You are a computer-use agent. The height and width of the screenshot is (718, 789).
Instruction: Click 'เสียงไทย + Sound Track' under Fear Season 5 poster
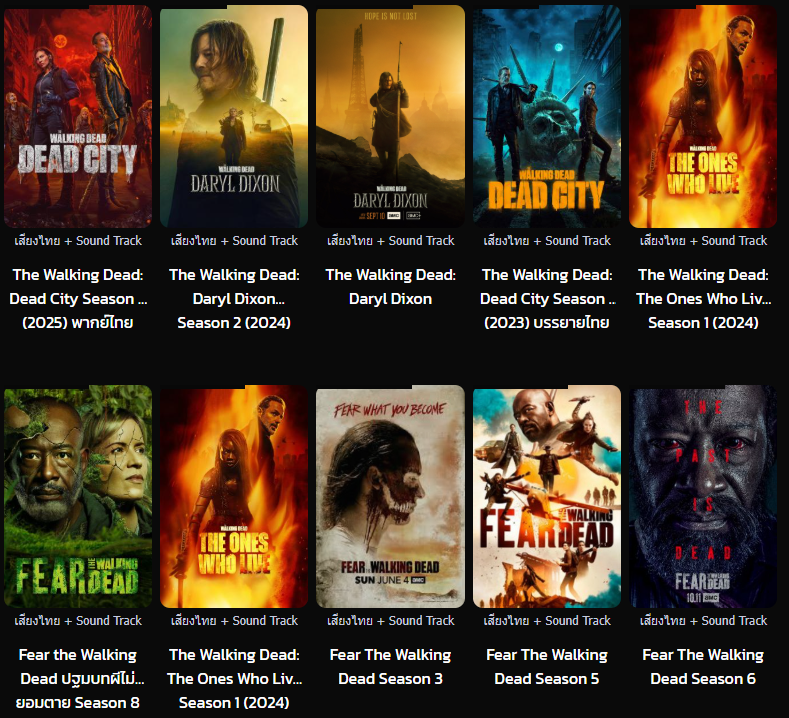coord(547,620)
